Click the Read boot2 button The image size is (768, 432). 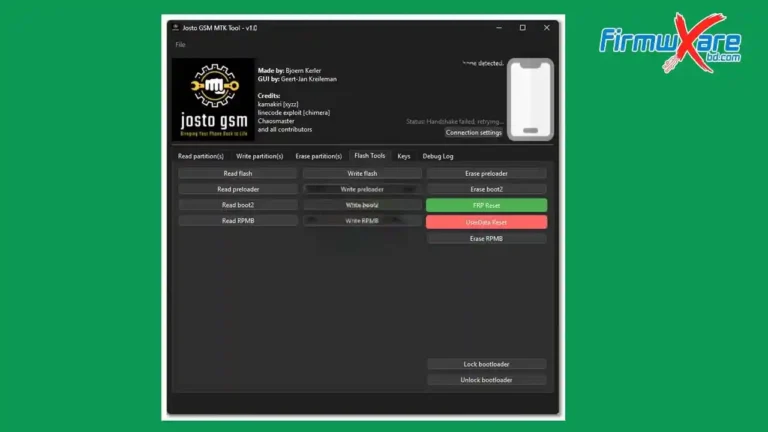point(238,205)
